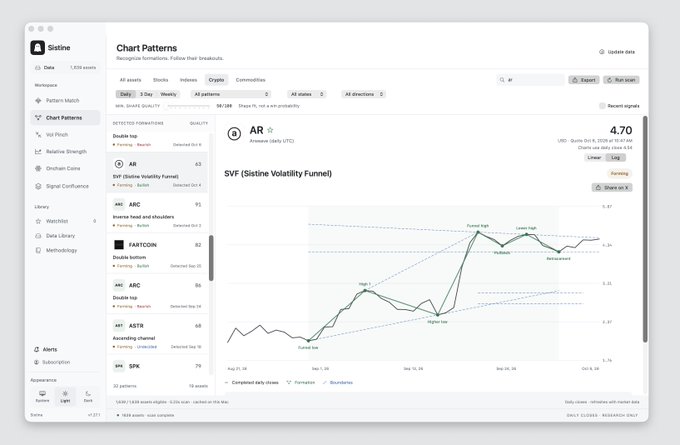Click the Run scan button
The width and height of the screenshot is (680, 445).
(x=621, y=80)
